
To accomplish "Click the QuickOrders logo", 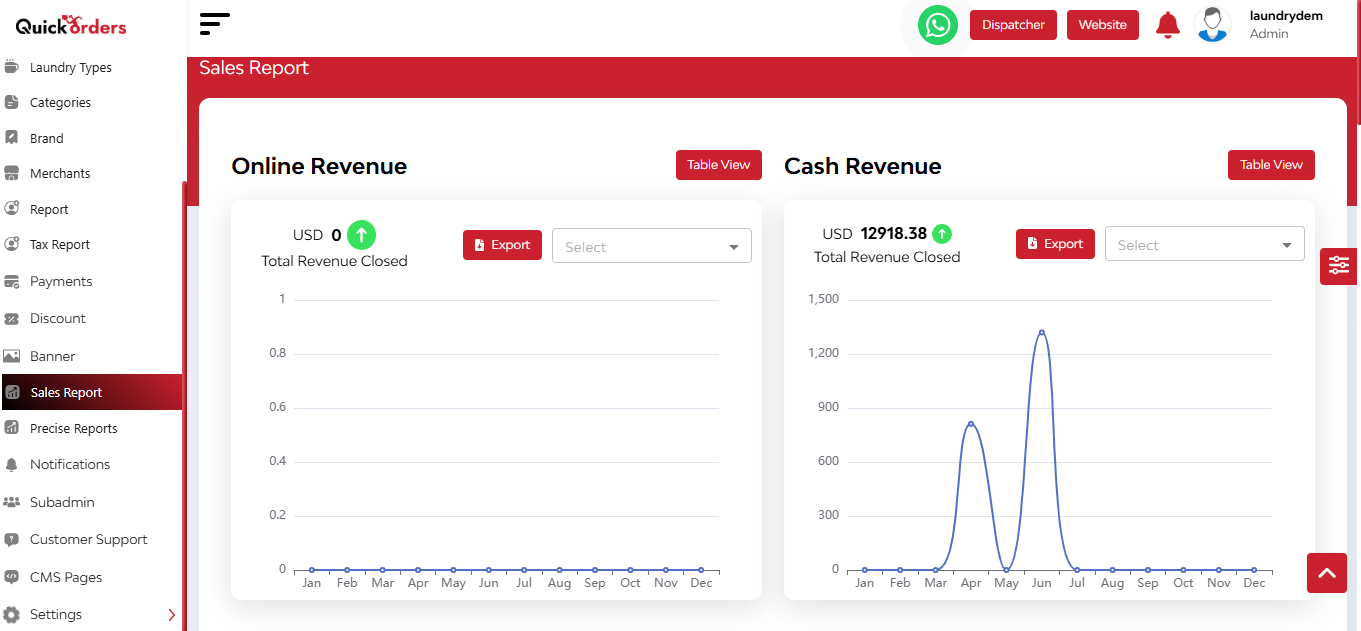I will coord(71,25).
